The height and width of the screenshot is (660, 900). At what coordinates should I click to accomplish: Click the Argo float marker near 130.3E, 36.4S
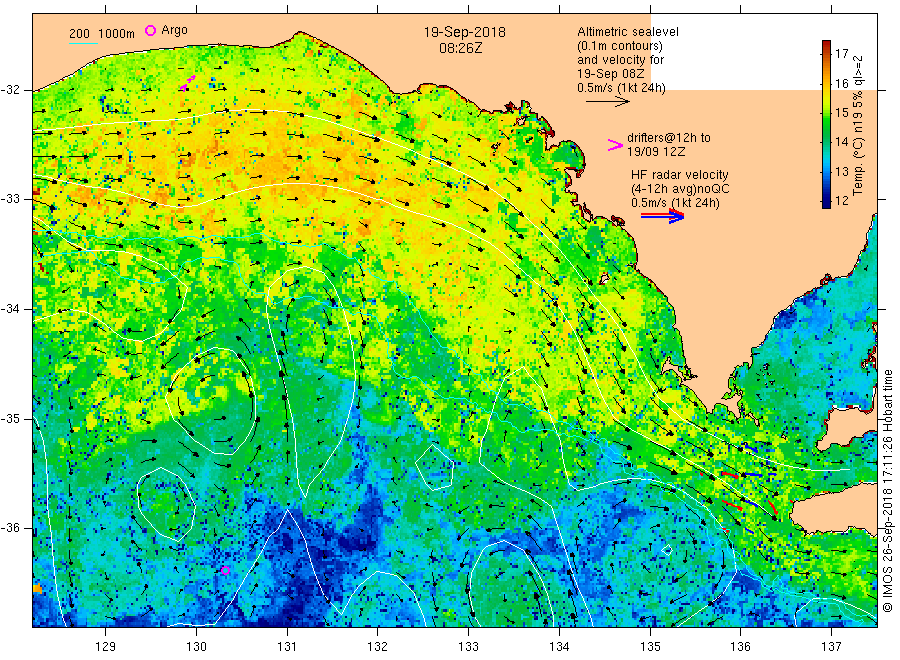(x=225, y=570)
